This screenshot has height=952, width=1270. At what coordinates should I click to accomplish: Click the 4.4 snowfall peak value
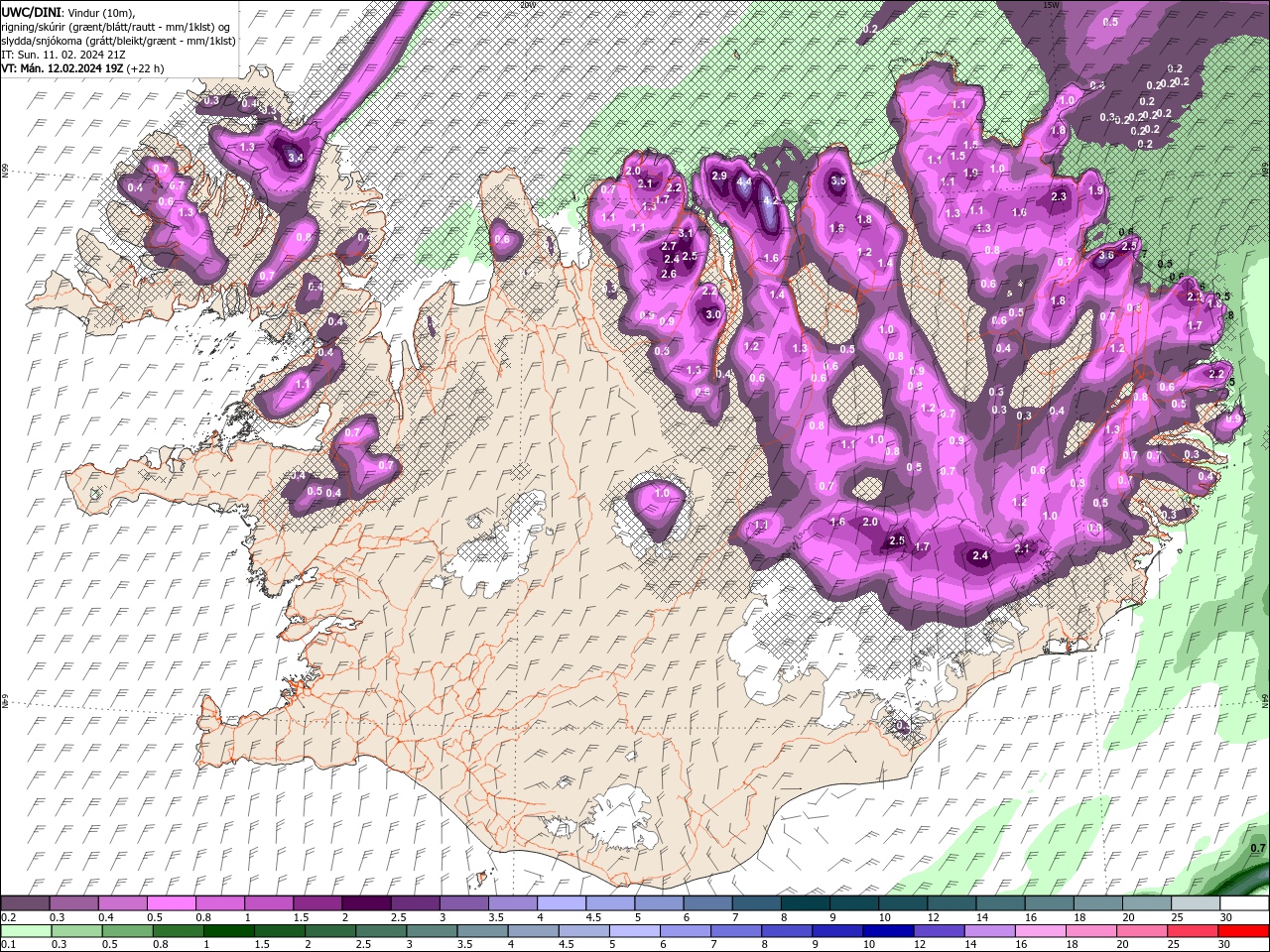point(745,181)
